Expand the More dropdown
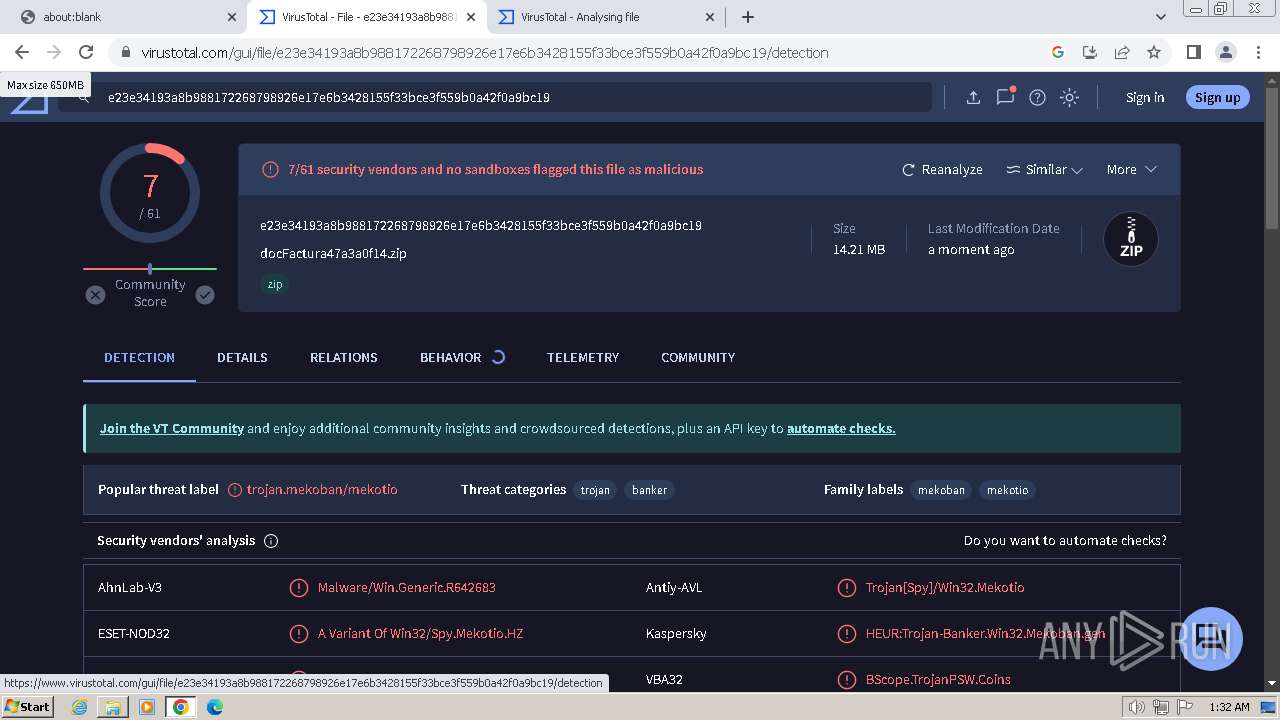Screen dimensions: 1280x720 1131,169
